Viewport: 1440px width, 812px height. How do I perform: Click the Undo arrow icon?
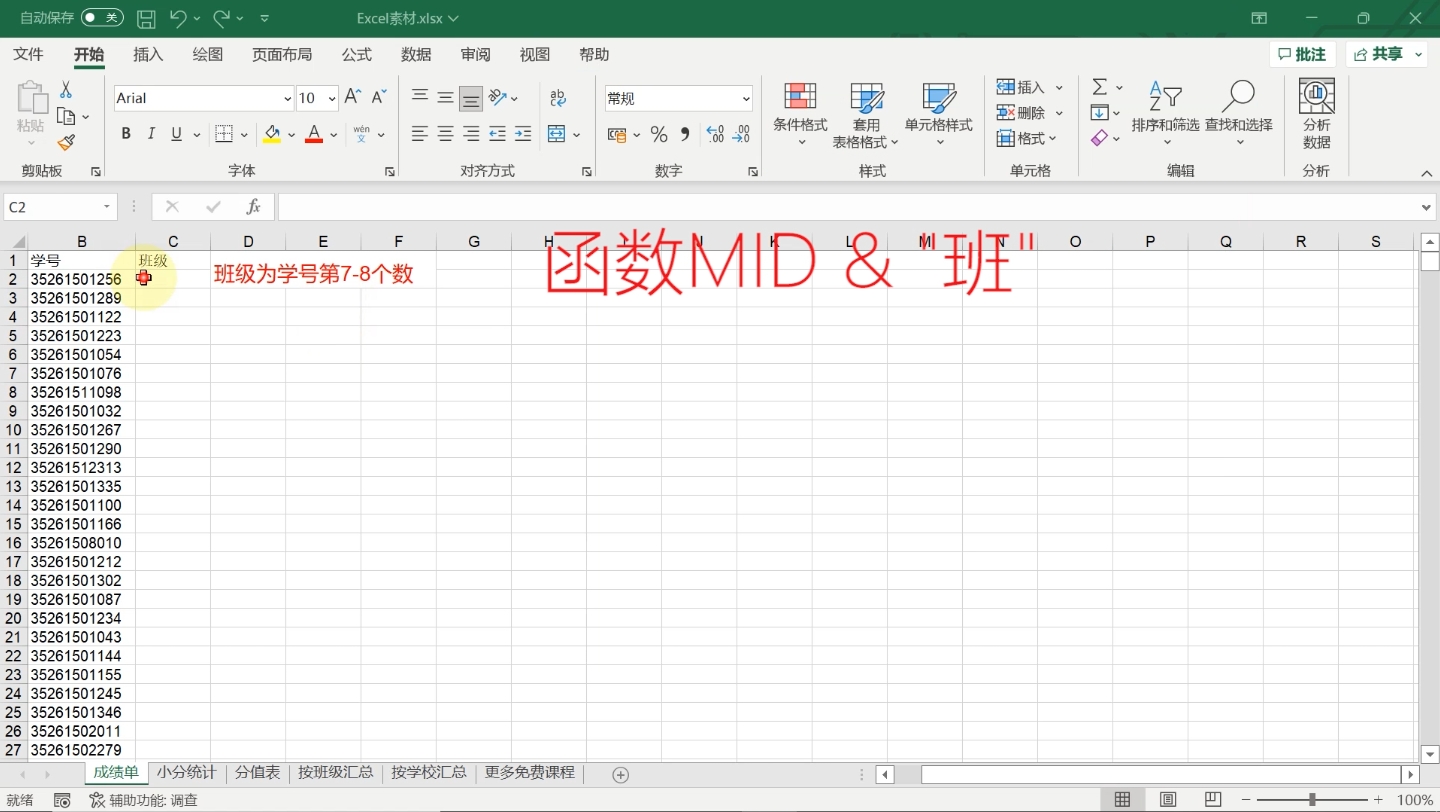178,18
